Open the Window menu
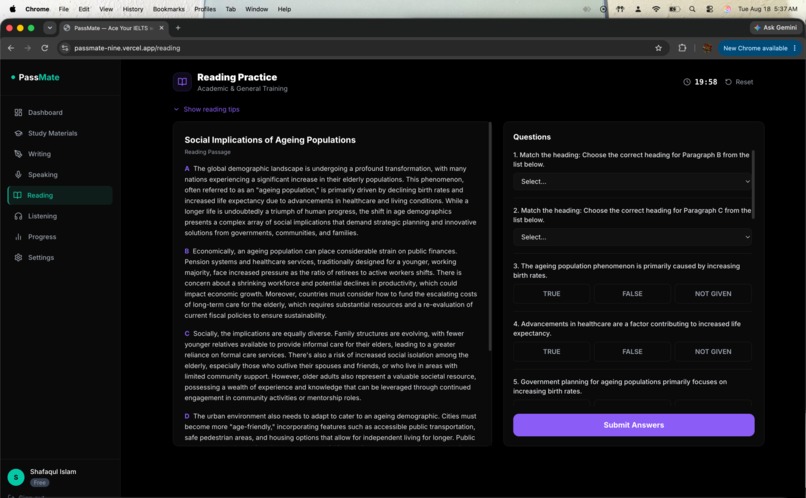The height and width of the screenshot is (498, 806). pyautogui.click(x=257, y=9)
